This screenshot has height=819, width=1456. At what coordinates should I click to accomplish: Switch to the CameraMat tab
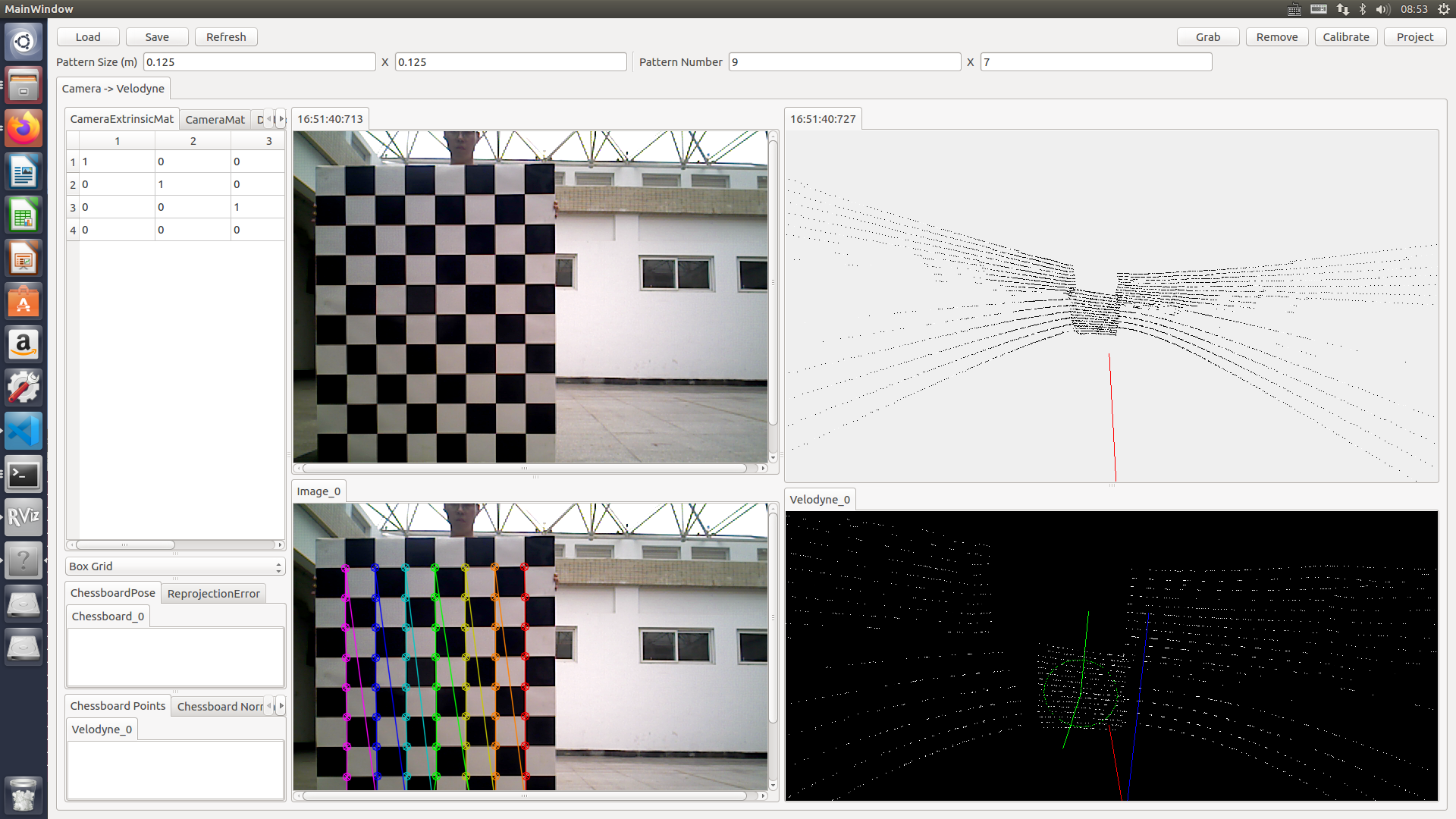(215, 120)
